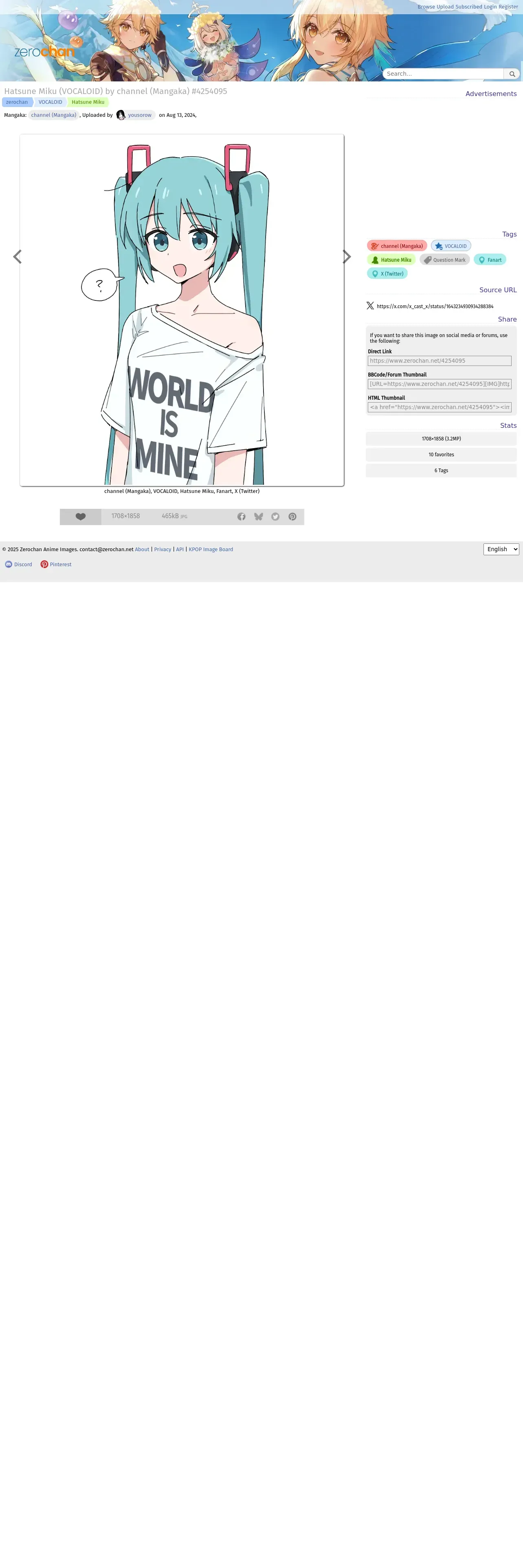Viewport: 523px width, 1568px height.
Task: Share image on Facebook icon
Action: click(242, 516)
